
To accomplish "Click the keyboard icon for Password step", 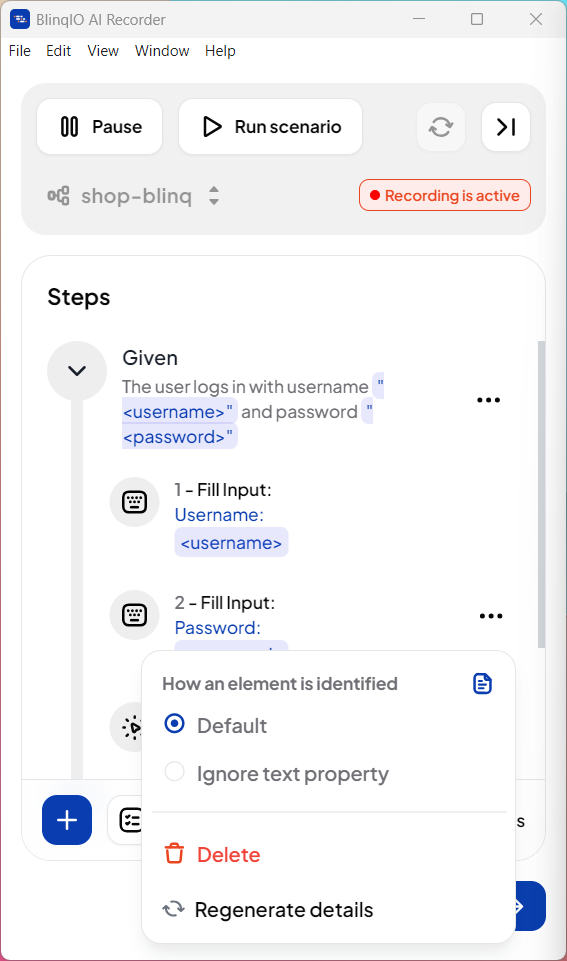I will [x=134, y=615].
